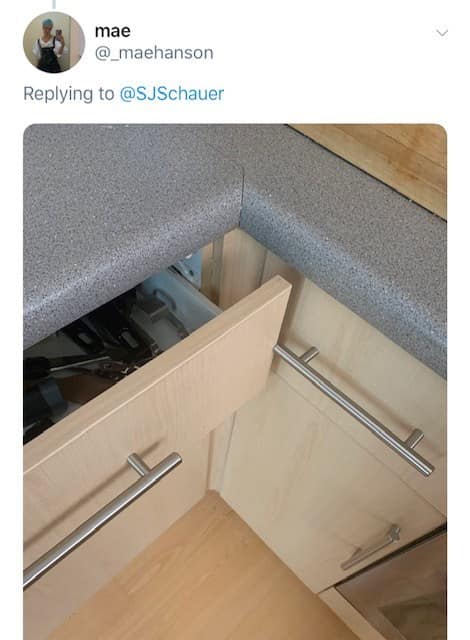Click the small lower cabinet handle in photo
Image resolution: width=470 pixels, height=640 pixels.
(x=370, y=548)
